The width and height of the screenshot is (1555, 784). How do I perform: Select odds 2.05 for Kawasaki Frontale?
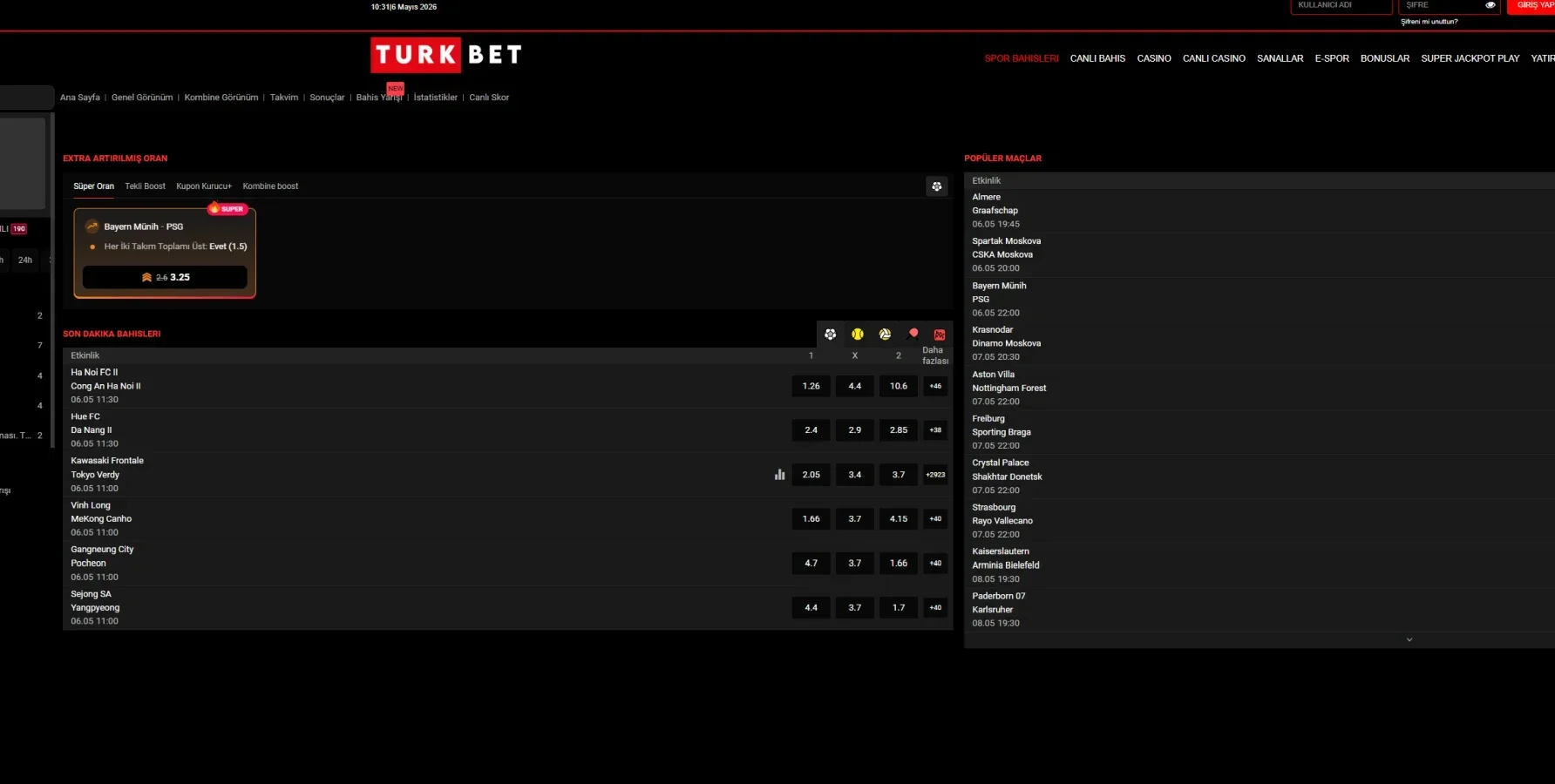tap(811, 475)
